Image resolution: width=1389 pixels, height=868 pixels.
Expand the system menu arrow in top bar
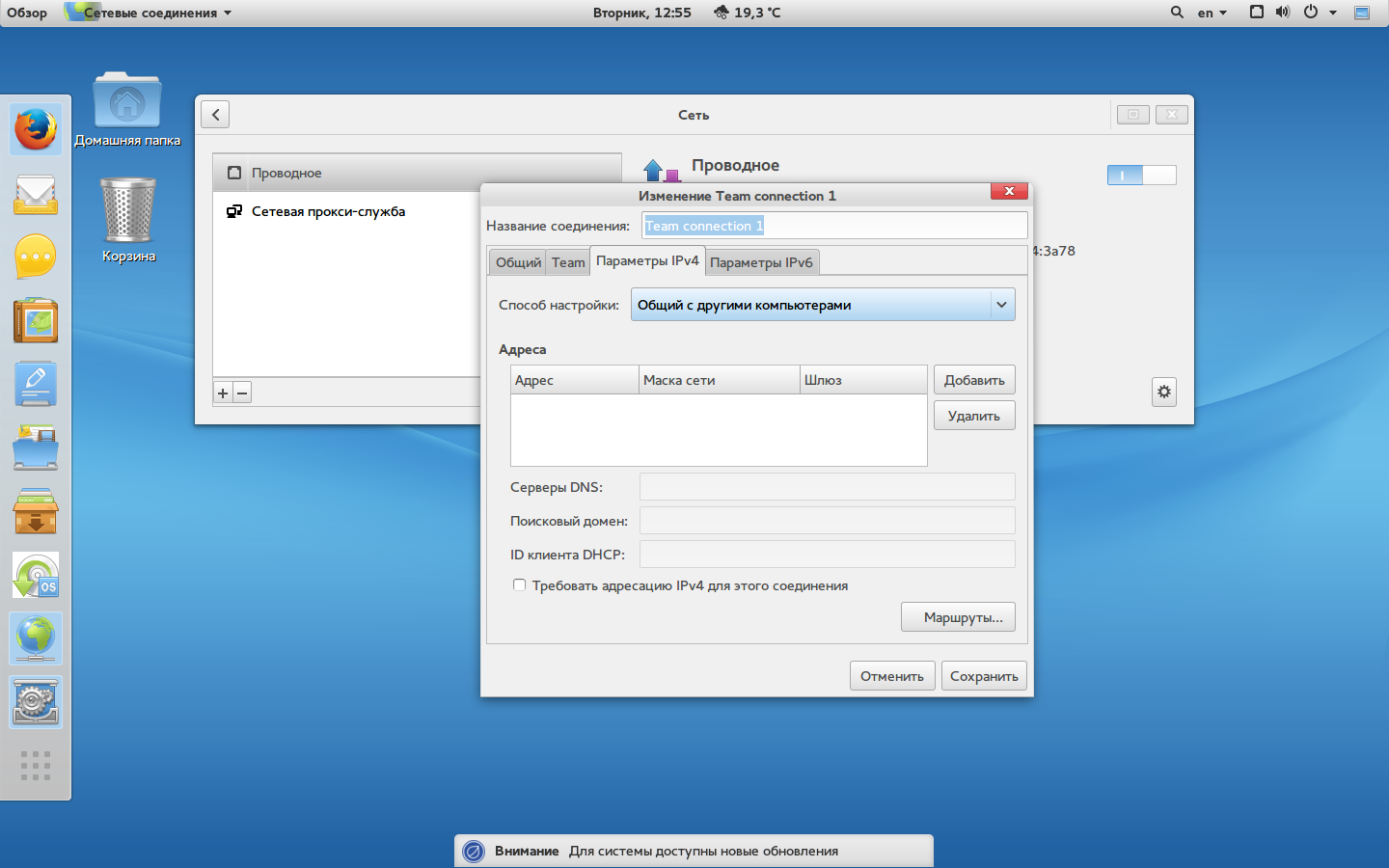click(1333, 13)
